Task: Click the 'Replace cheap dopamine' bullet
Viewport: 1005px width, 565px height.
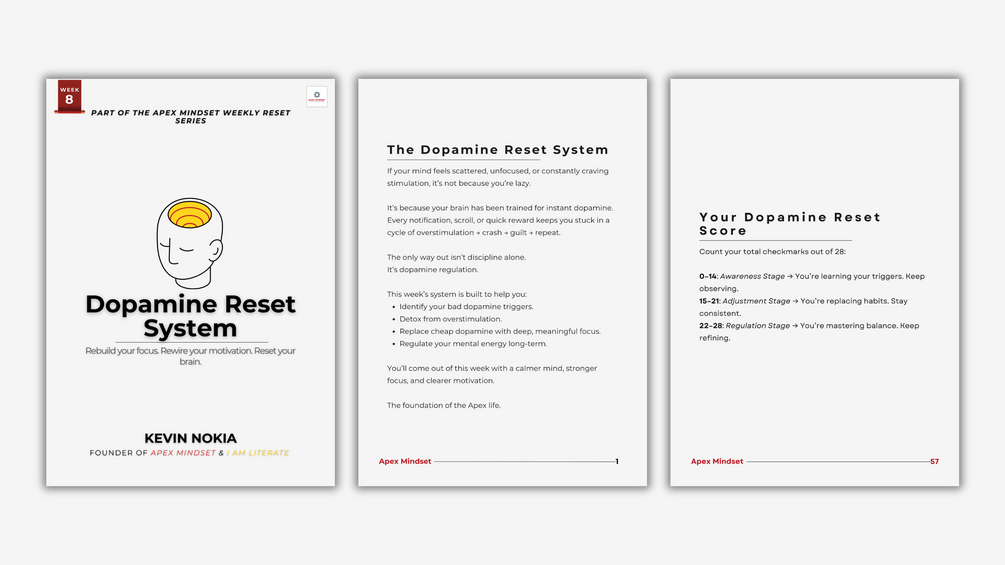Action: pyautogui.click(x=500, y=331)
